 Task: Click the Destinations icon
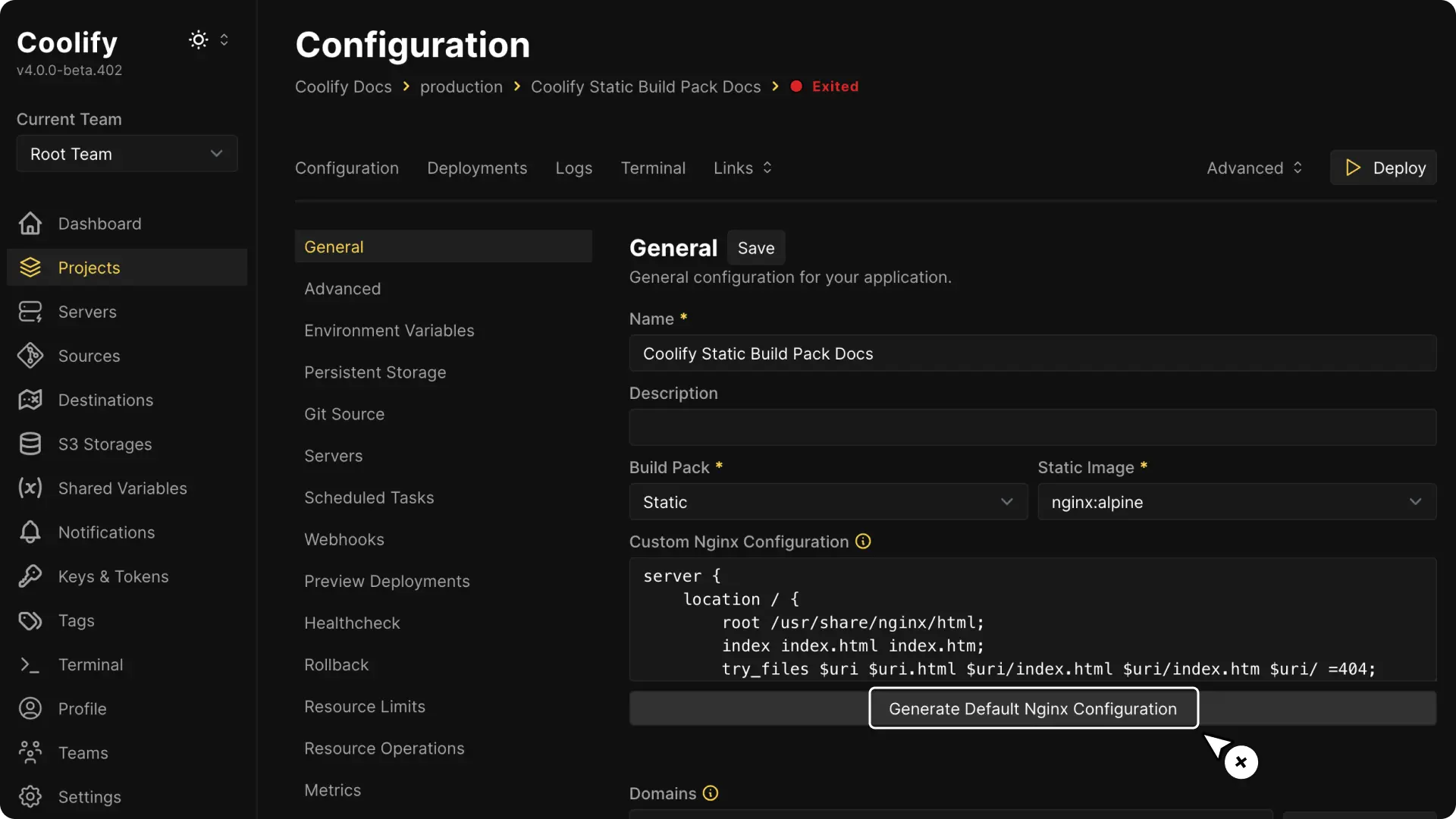[30, 400]
